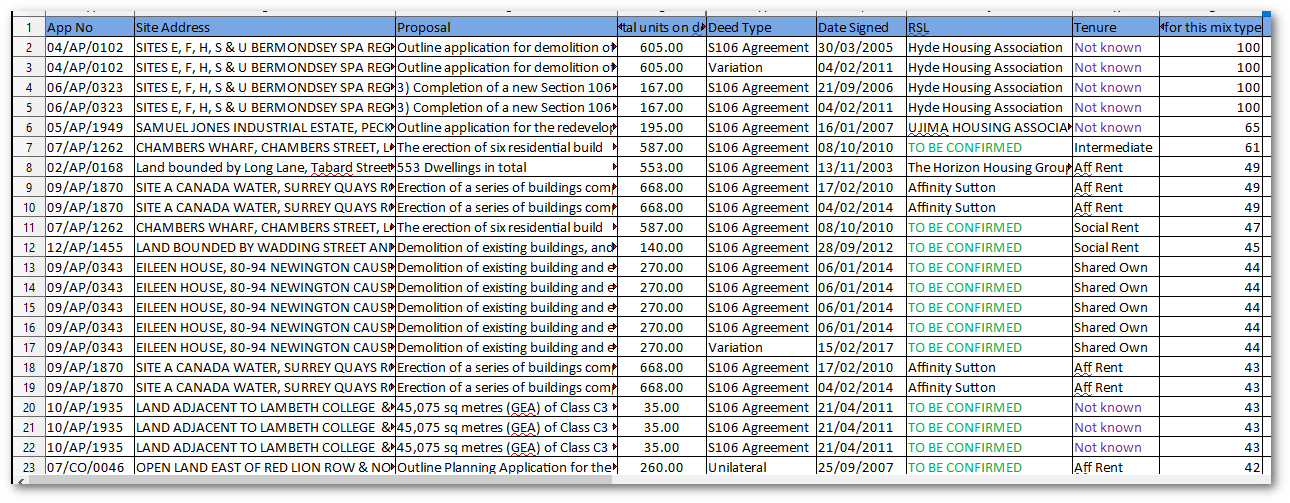The height and width of the screenshot is (503, 1290).
Task: Select Social Rent tenure in row 11
Action: (1115, 228)
